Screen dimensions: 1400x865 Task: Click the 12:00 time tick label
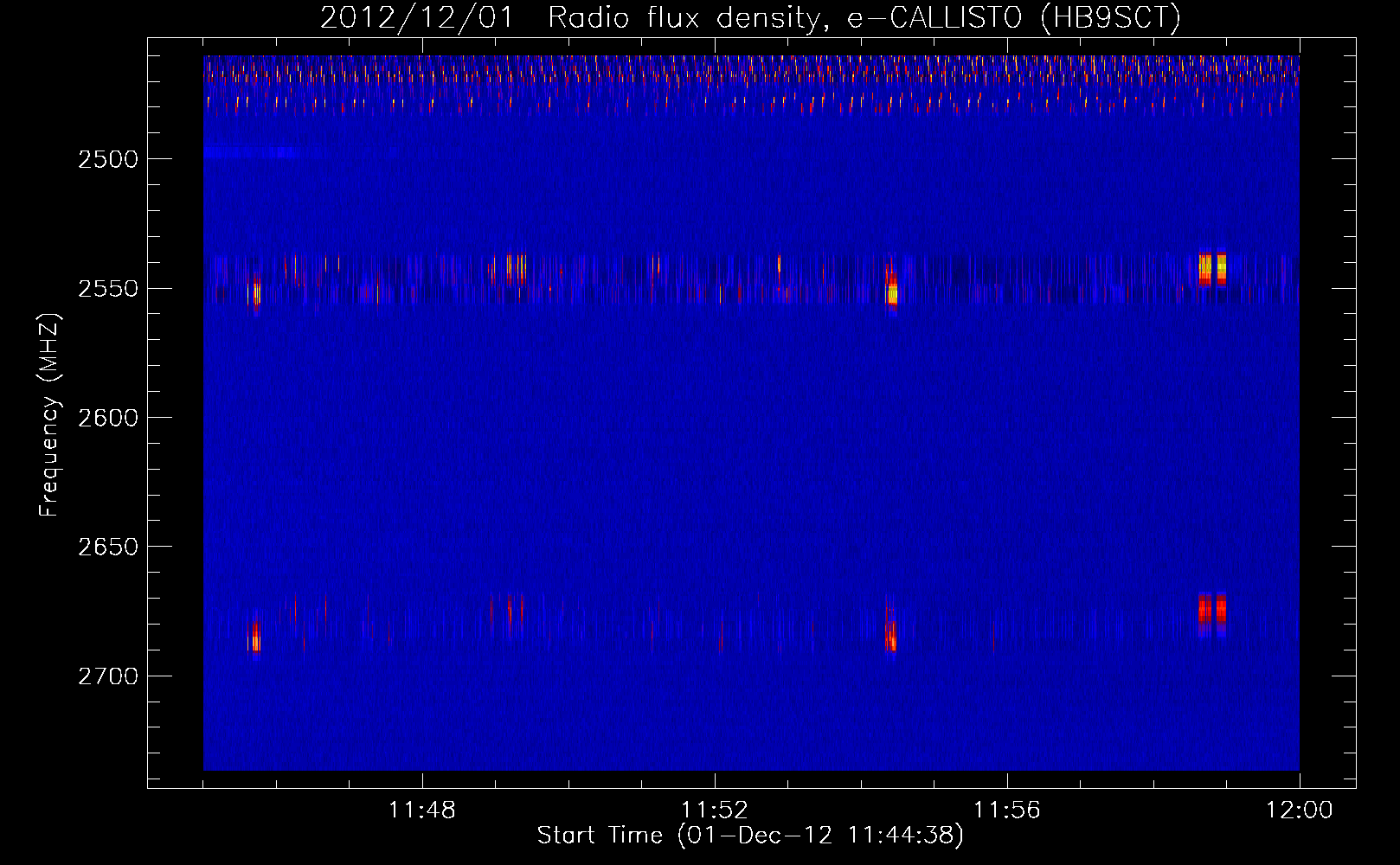point(1300,811)
